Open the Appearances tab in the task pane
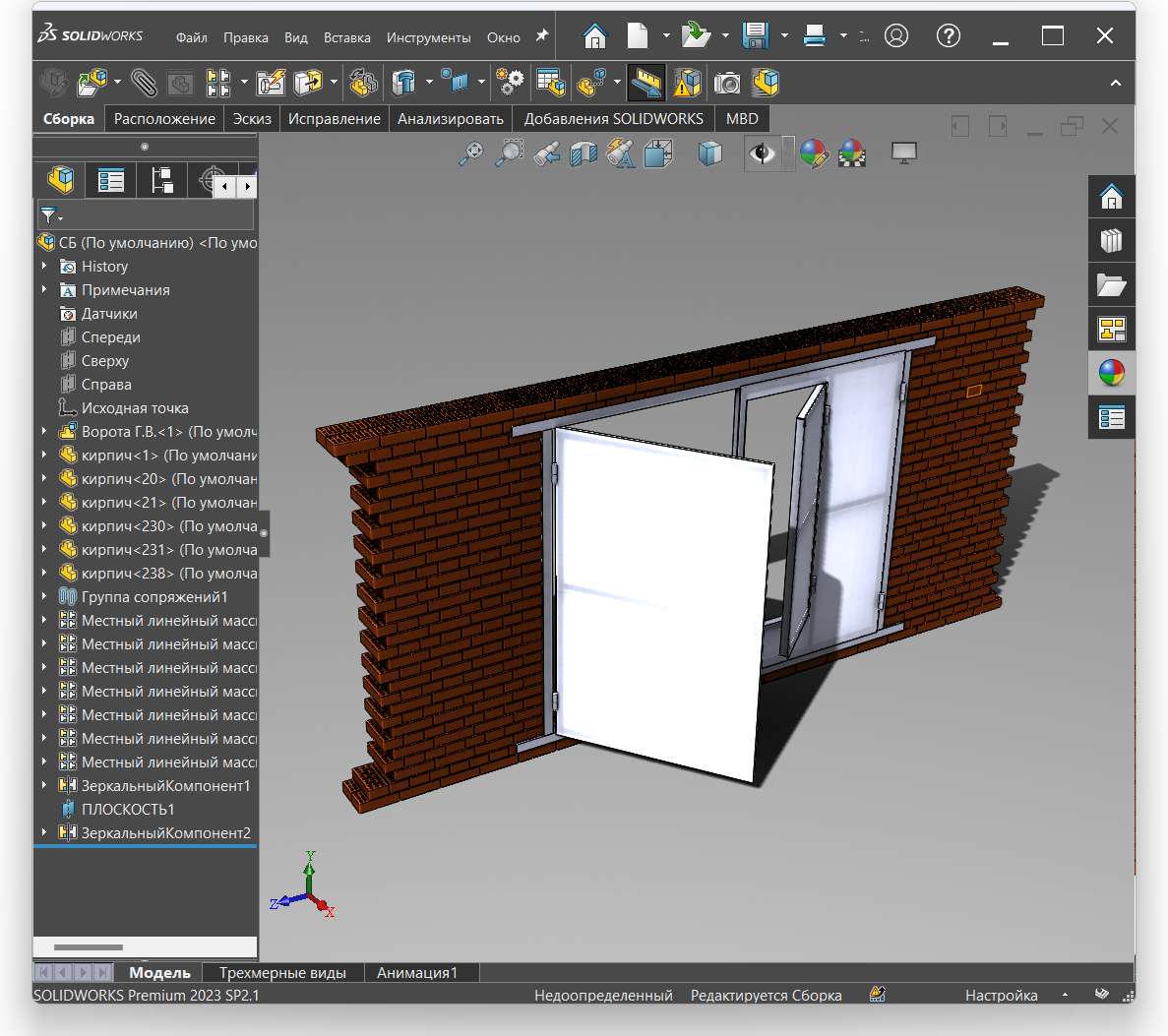The image size is (1168, 1036). 1111,373
